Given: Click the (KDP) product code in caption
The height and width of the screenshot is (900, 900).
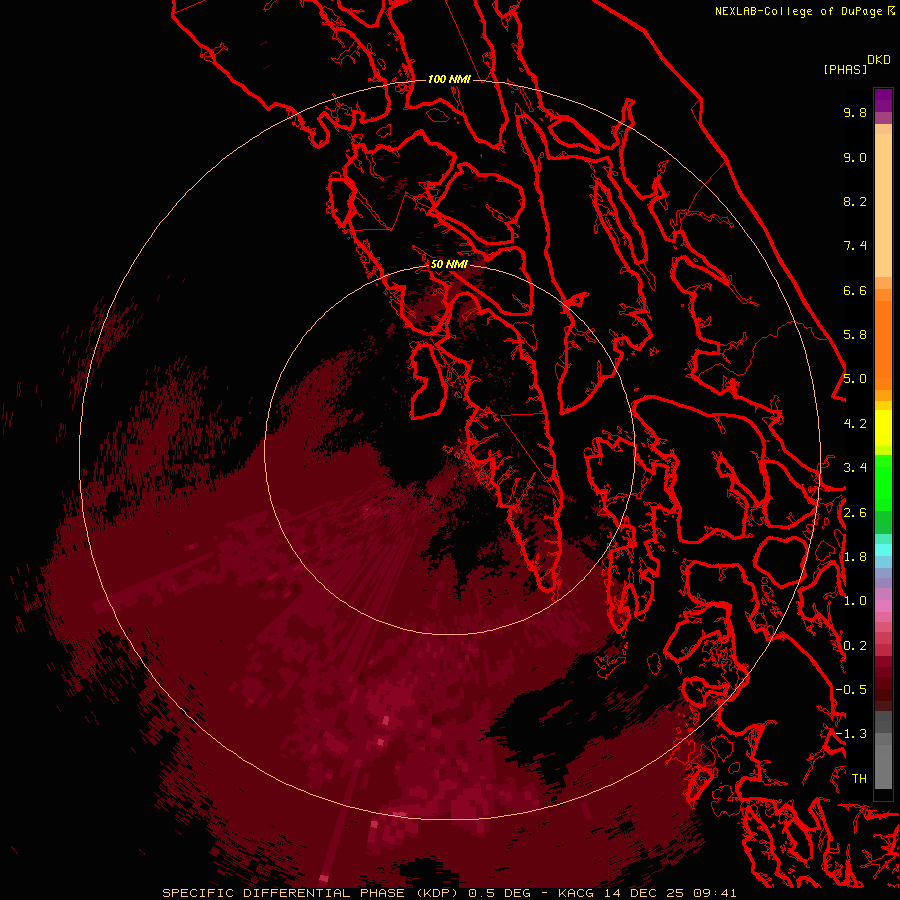Looking at the screenshot, I should (x=437, y=893).
